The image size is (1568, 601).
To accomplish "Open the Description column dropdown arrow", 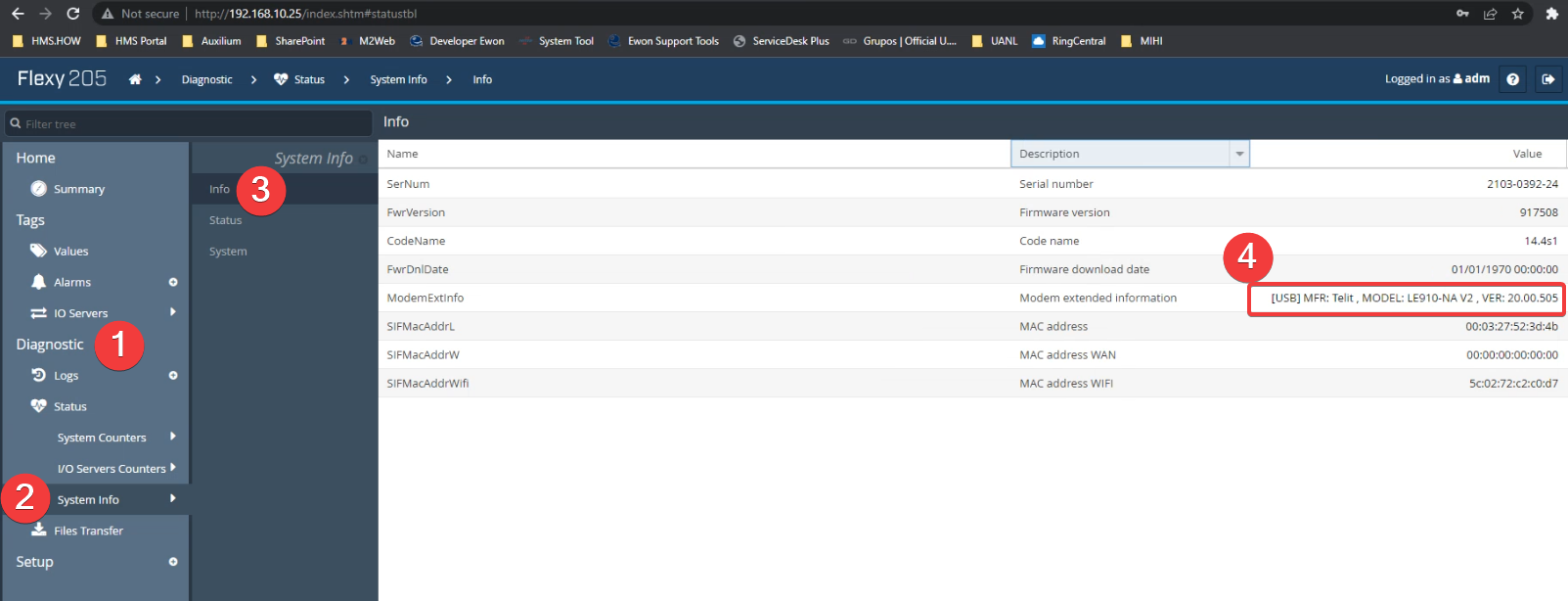I will pos(1239,154).
